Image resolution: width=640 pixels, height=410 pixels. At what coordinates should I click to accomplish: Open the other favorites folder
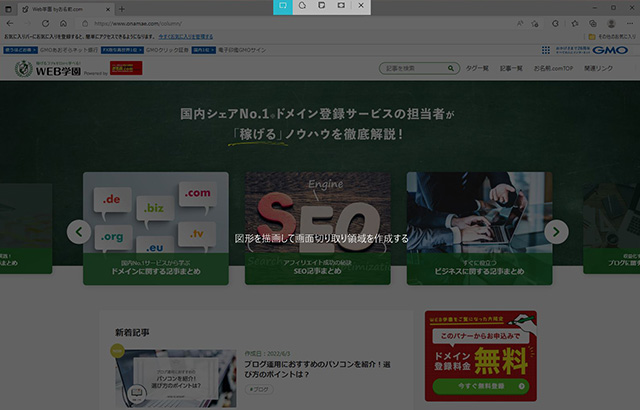pos(612,37)
